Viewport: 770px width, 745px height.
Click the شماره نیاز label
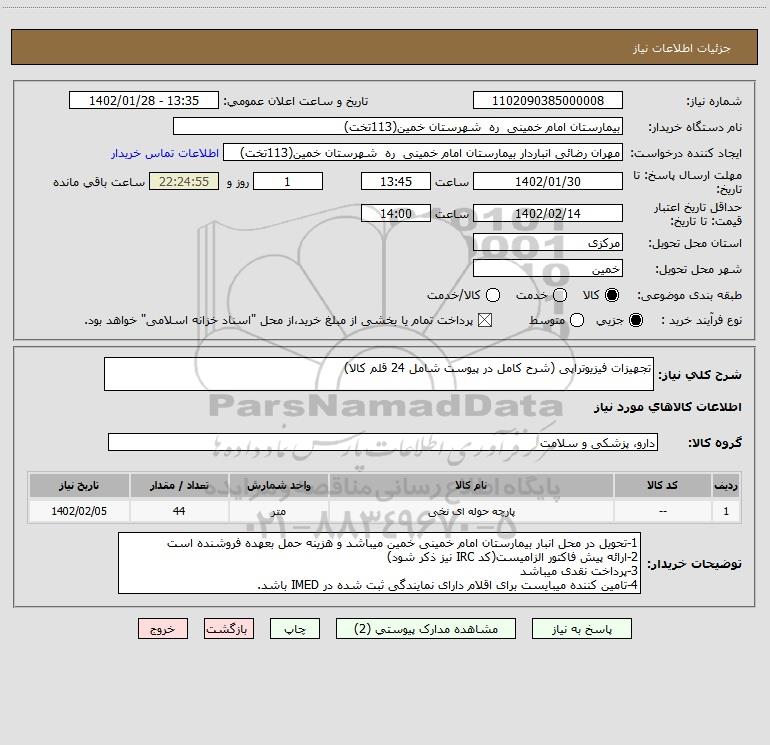tap(714, 102)
